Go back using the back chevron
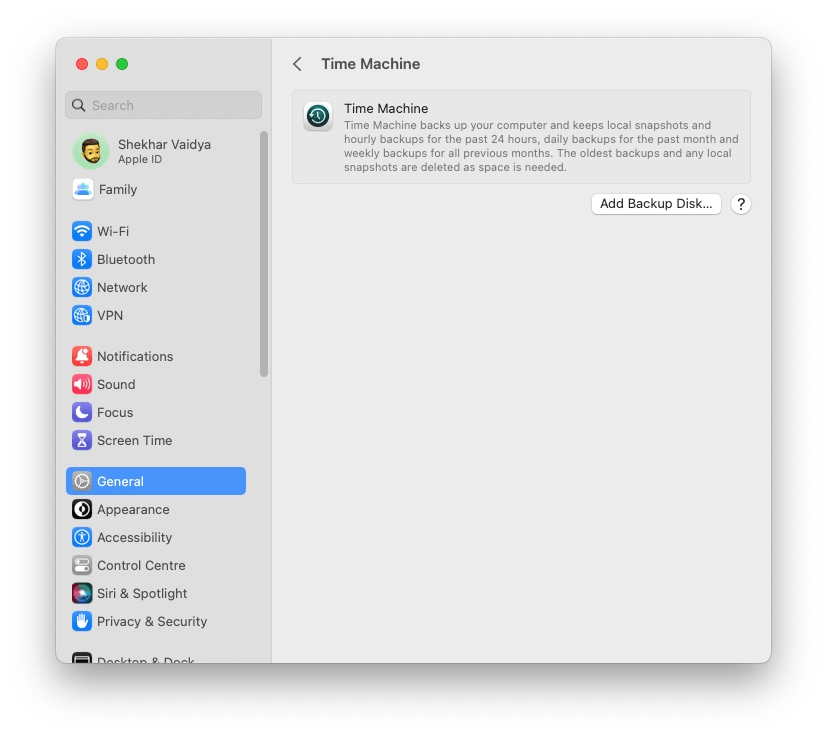The image size is (827, 737). pos(297,63)
